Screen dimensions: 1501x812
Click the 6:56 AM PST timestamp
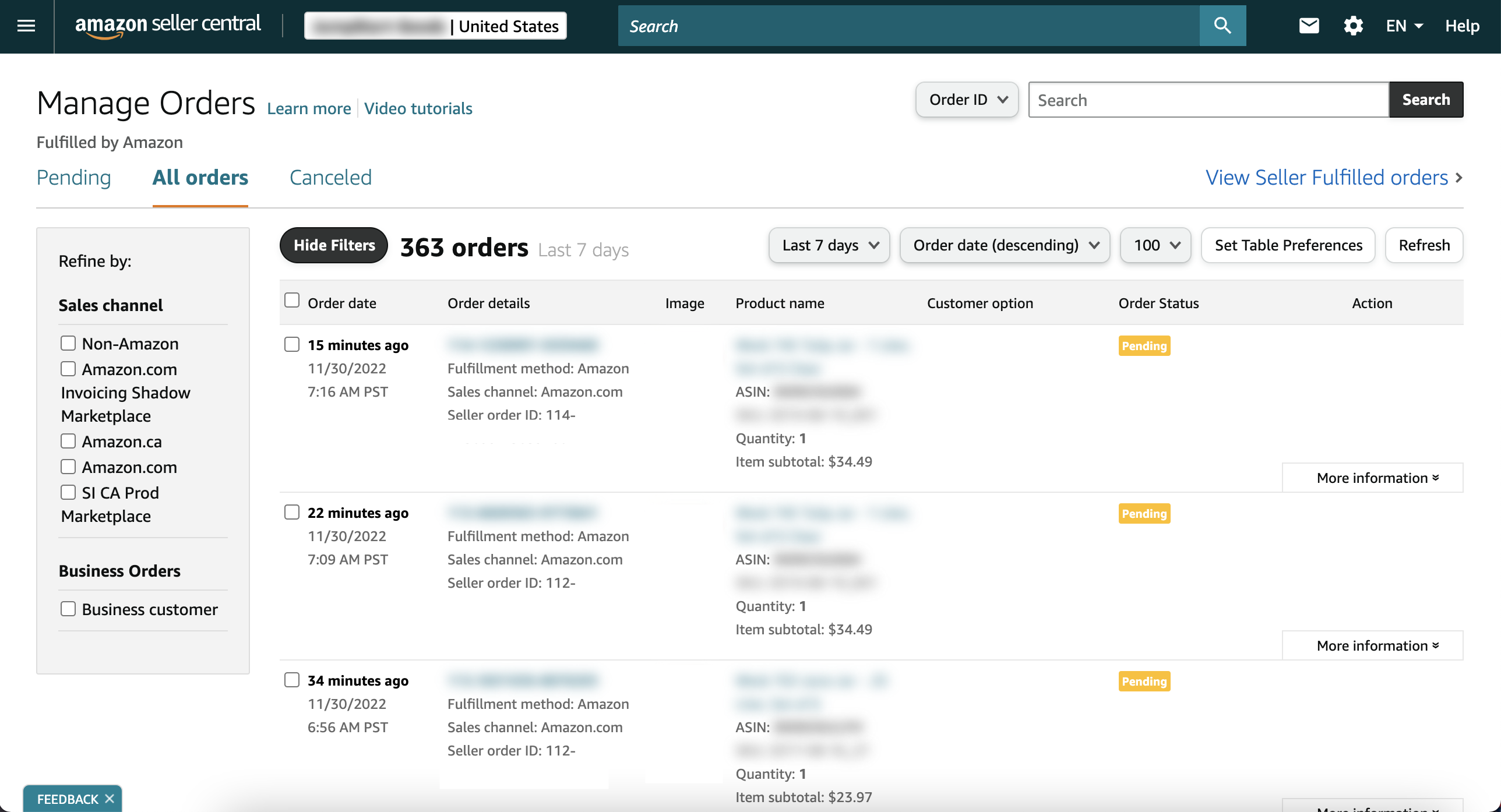(347, 727)
